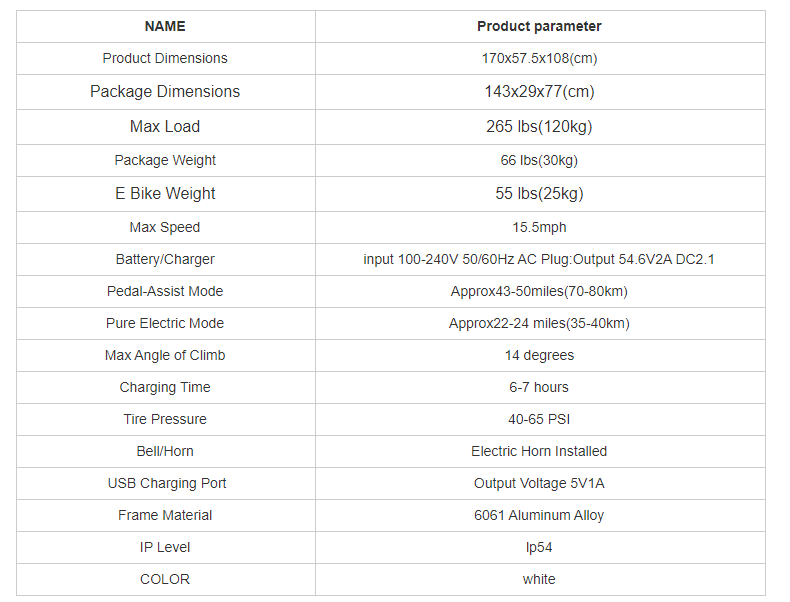Viewport: 790px width, 602px height.
Task: Select the Package Weight label
Action: click(x=165, y=160)
